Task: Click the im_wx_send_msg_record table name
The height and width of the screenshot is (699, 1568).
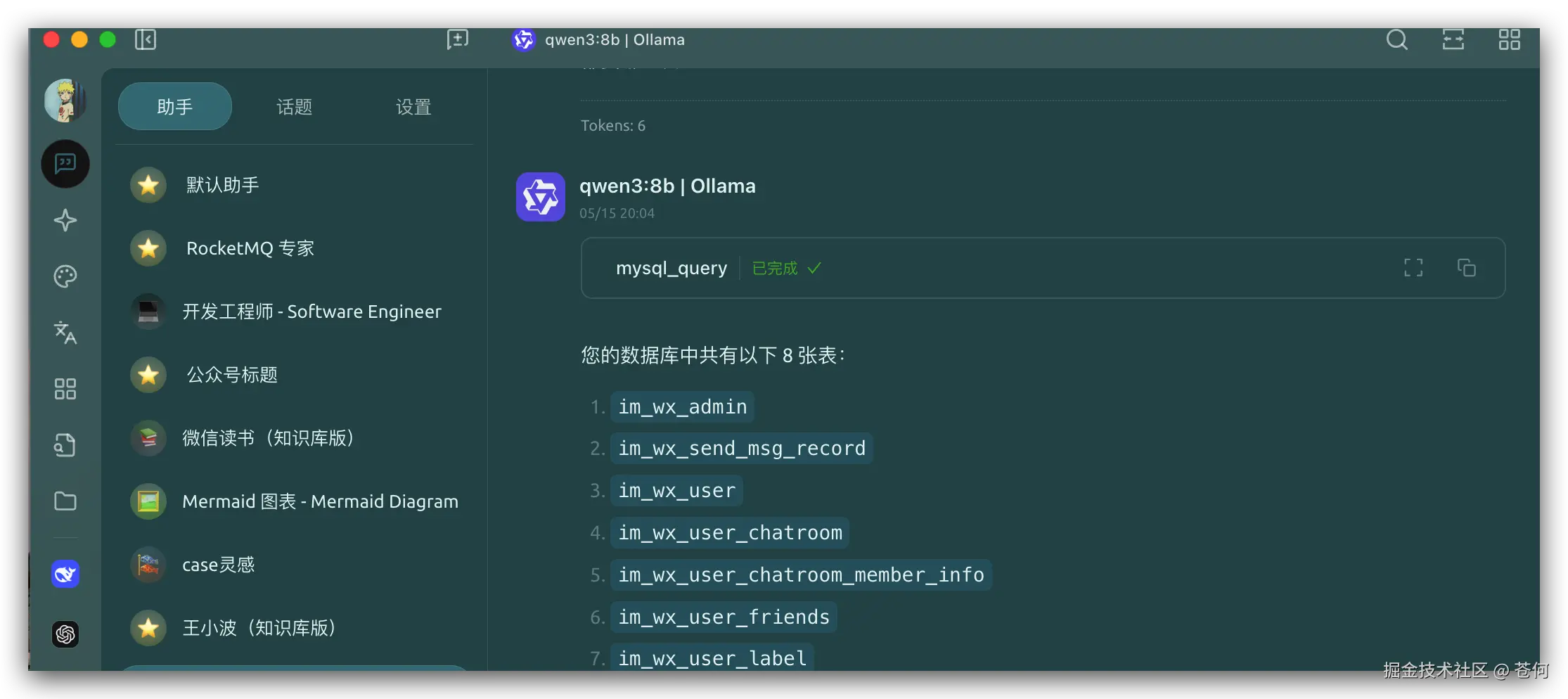Action: (742, 448)
